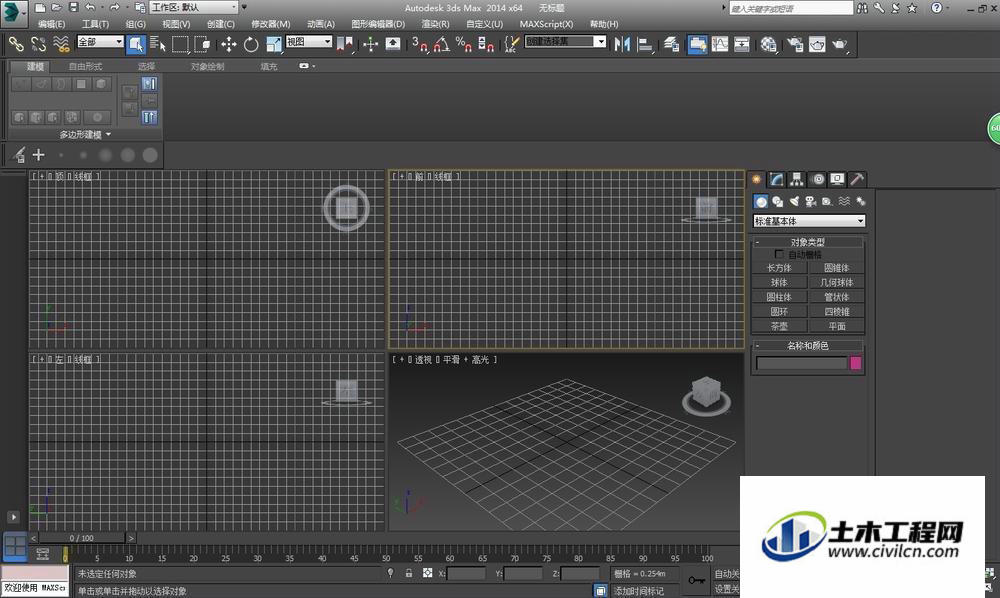
Task: Expand the 多边形建模 panel arrow
Action: pos(108,135)
